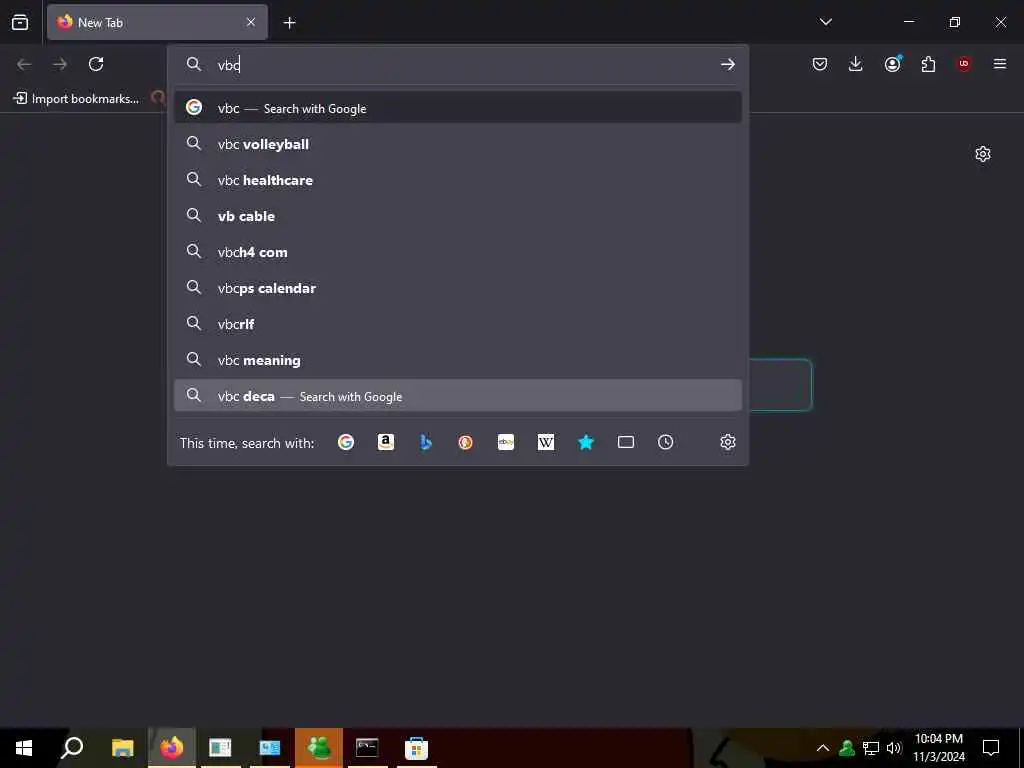Search bookmarks with the star icon
Image resolution: width=1024 pixels, height=768 pixels.
coord(586,442)
